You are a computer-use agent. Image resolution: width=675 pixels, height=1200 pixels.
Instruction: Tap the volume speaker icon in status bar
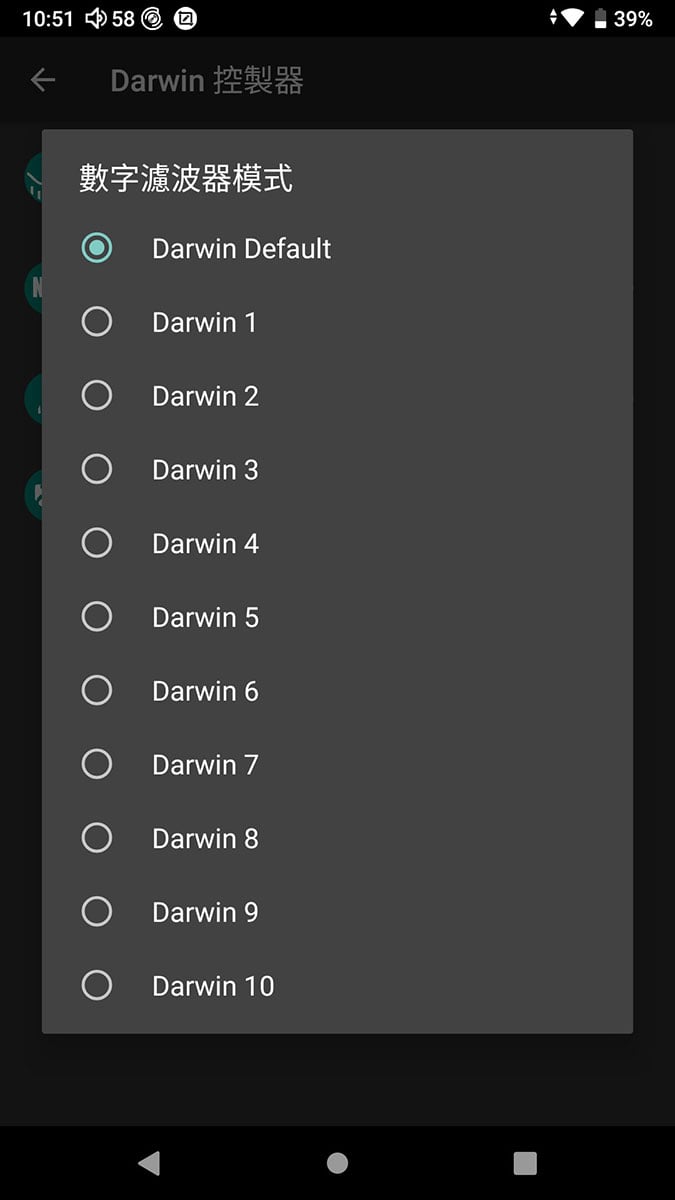pyautogui.click(x=96, y=18)
